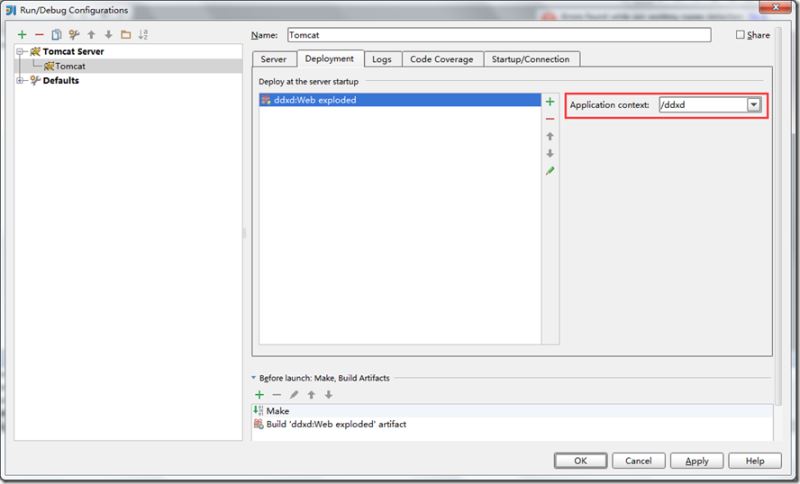The height and width of the screenshot is (484, 800).
Task: Apply the configuration changes
Action: (x=697, y=461)
